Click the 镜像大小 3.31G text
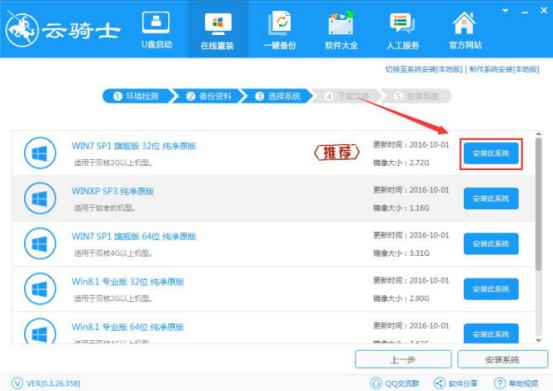This screenshot has height=391, width=553. 401,253
